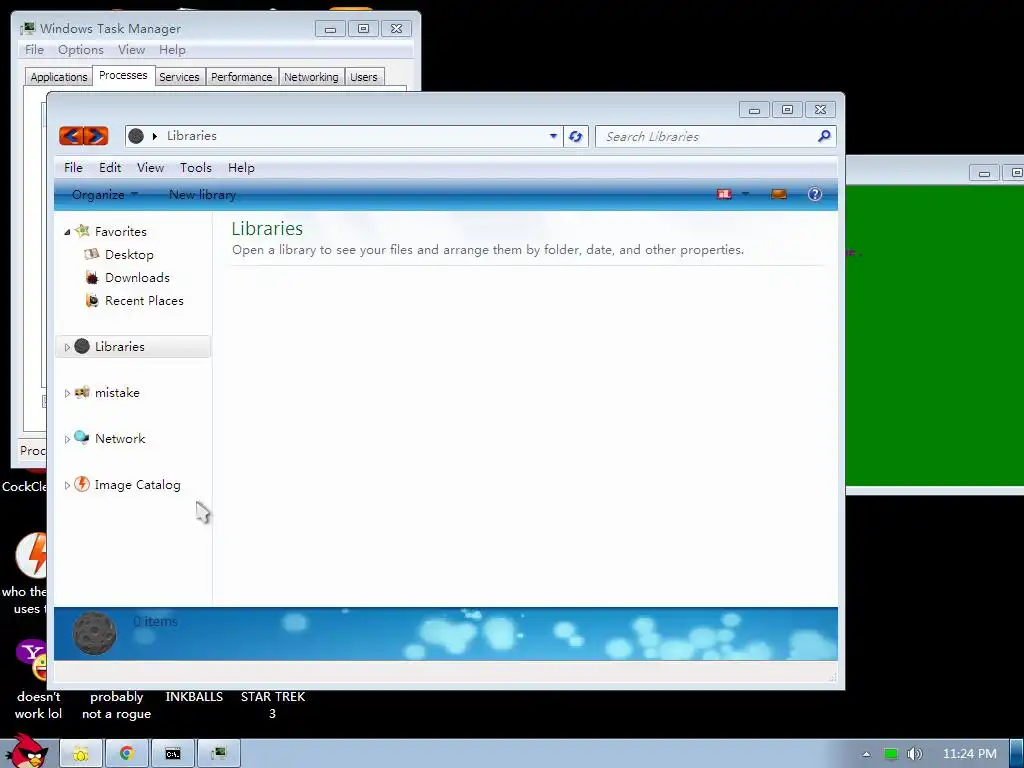
Task: Switch to Task Manager Services tab
Action: 179,76
